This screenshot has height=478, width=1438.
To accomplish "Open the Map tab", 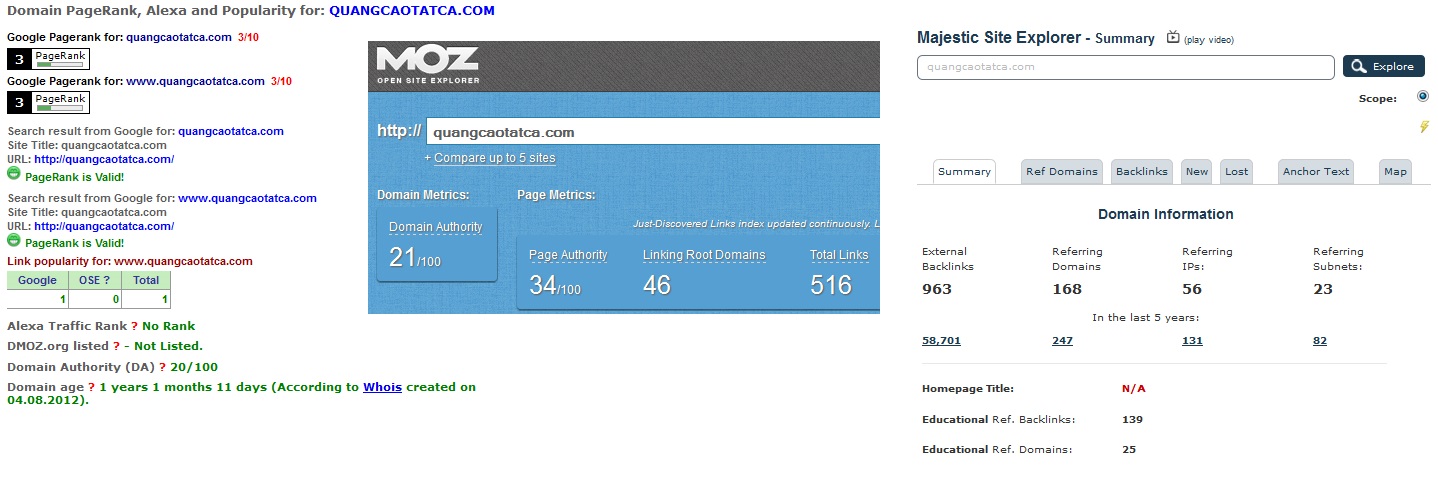I will [x=1395, y=171].
